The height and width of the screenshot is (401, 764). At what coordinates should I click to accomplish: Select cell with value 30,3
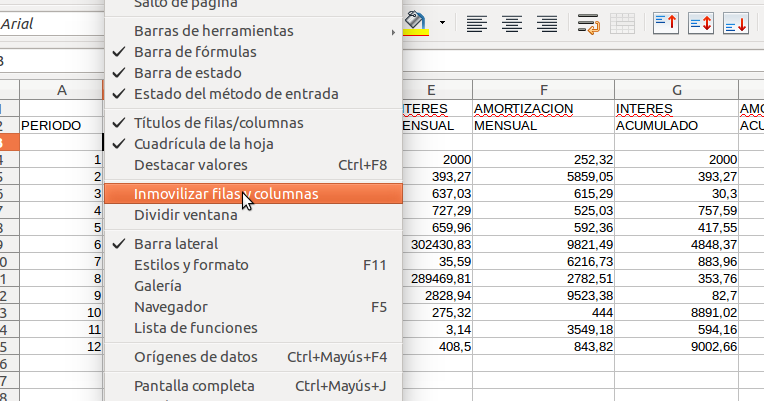tap(677, 193)
